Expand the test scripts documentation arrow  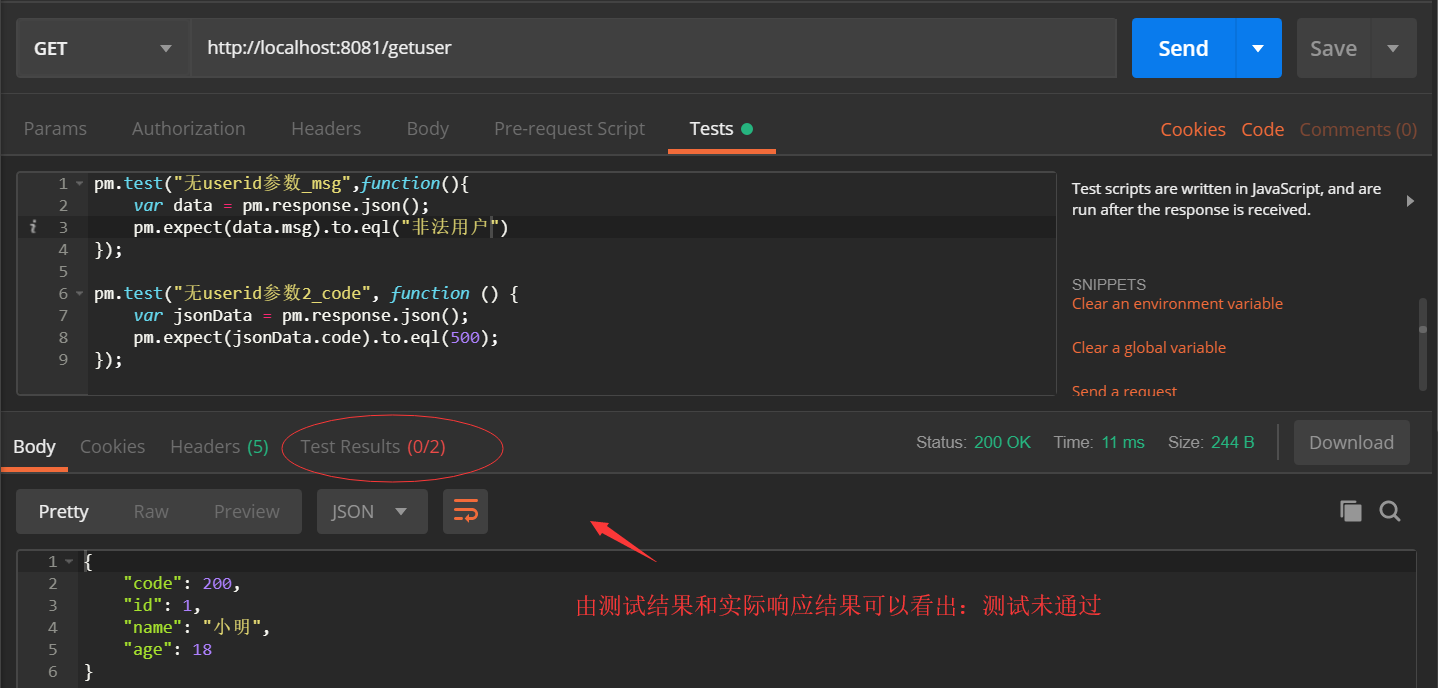(x=1409, y=200)
